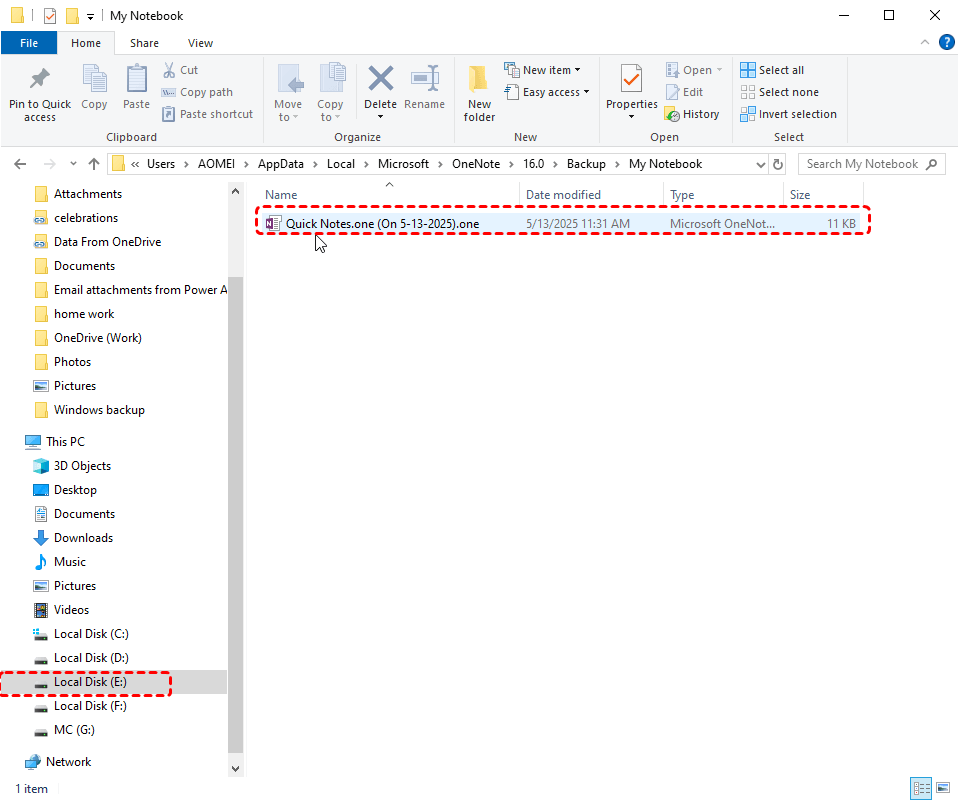Open file History
959x801 pixels.
[x=692, y=114]
